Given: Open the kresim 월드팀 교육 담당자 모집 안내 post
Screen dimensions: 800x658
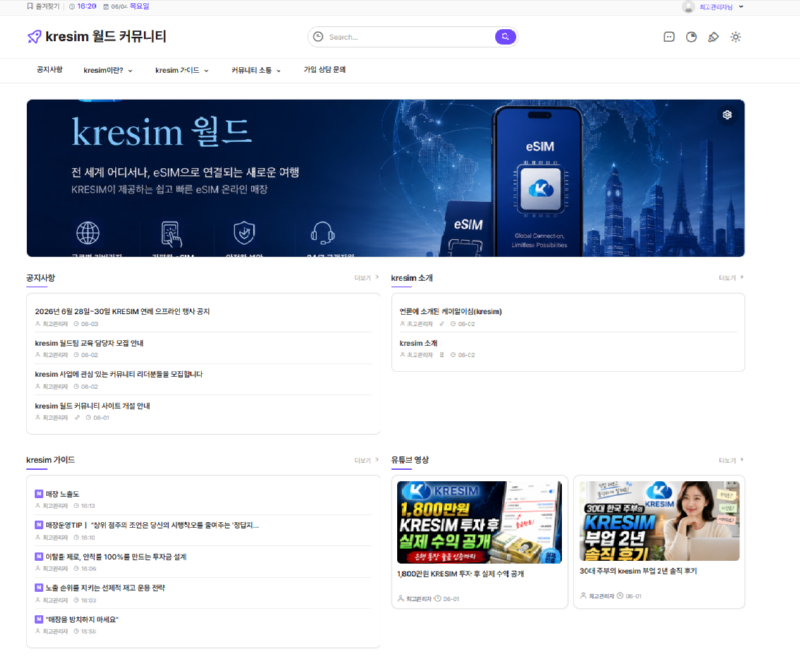Looking at the screenshot, I should [x=89, y=343].
